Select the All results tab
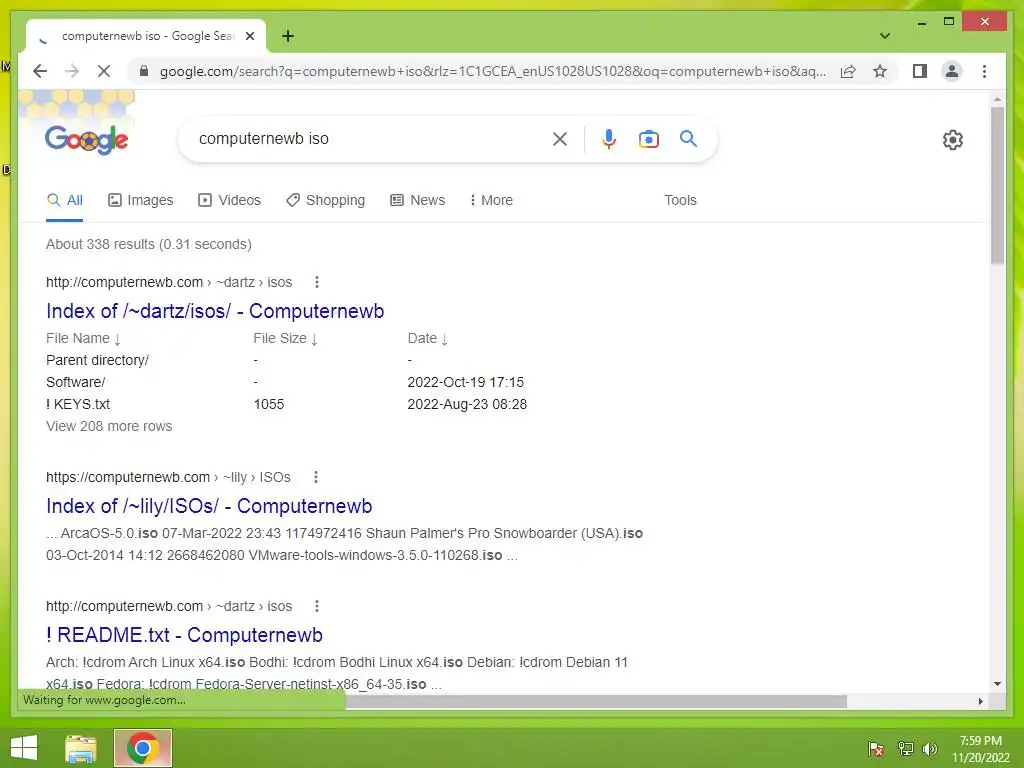The image size is (1024, 768). click(x=65, y=200)
